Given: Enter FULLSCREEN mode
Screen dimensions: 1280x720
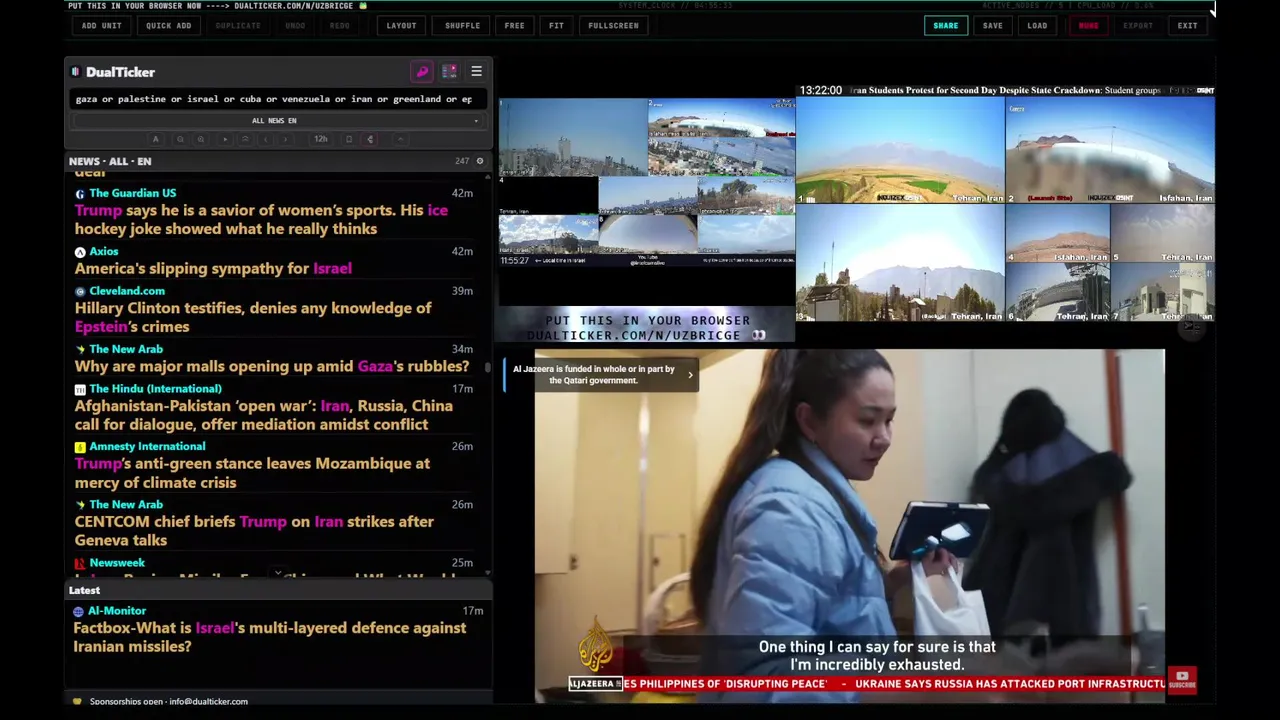Looking at the screenshot, I should click(613, 26).
